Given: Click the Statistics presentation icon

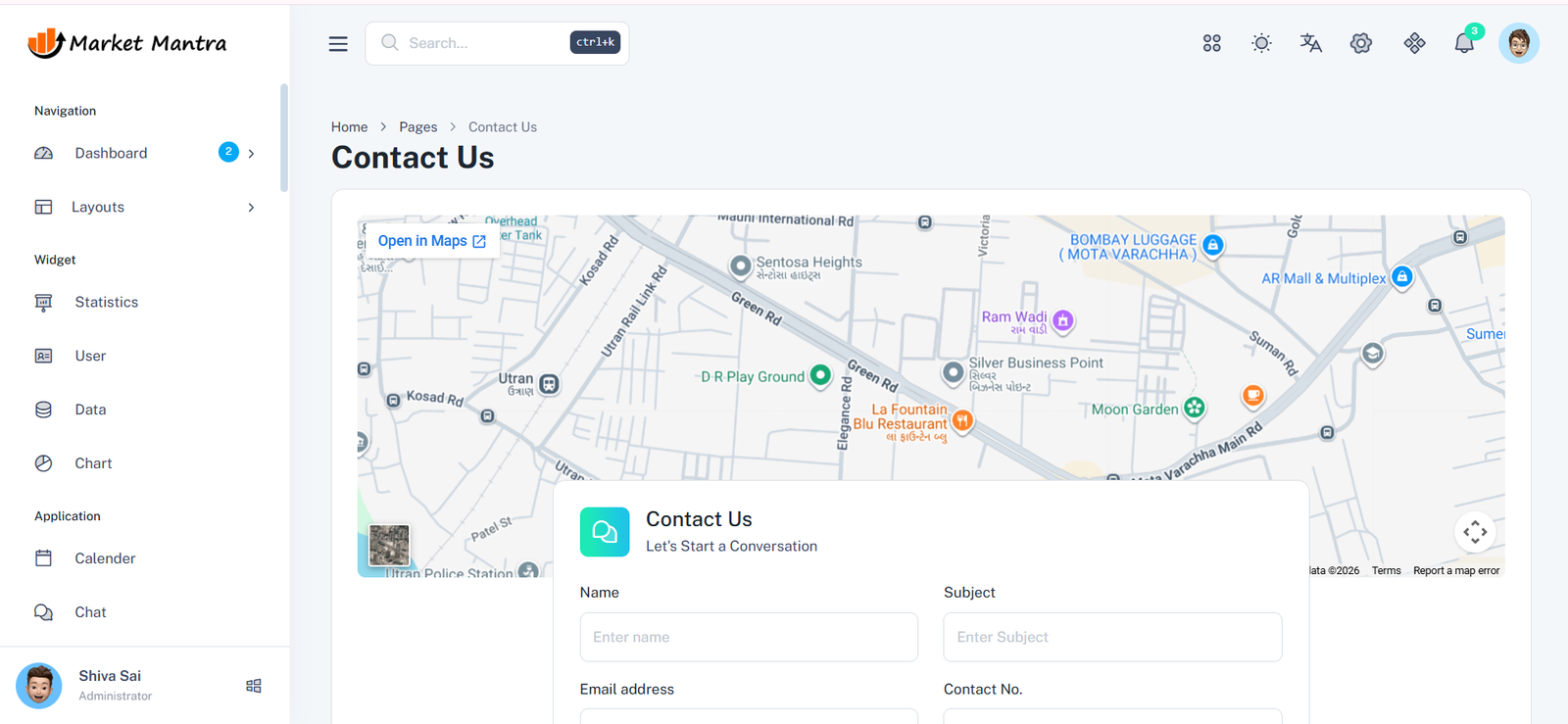Looking at the screenshot, I should [x=43, y=302].
